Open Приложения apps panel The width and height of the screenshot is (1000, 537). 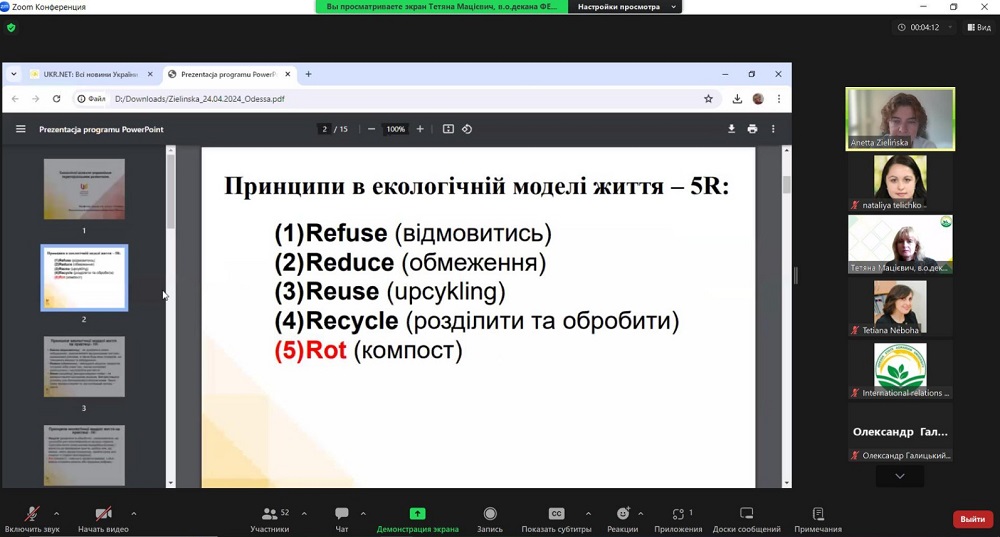coord(678,514)
